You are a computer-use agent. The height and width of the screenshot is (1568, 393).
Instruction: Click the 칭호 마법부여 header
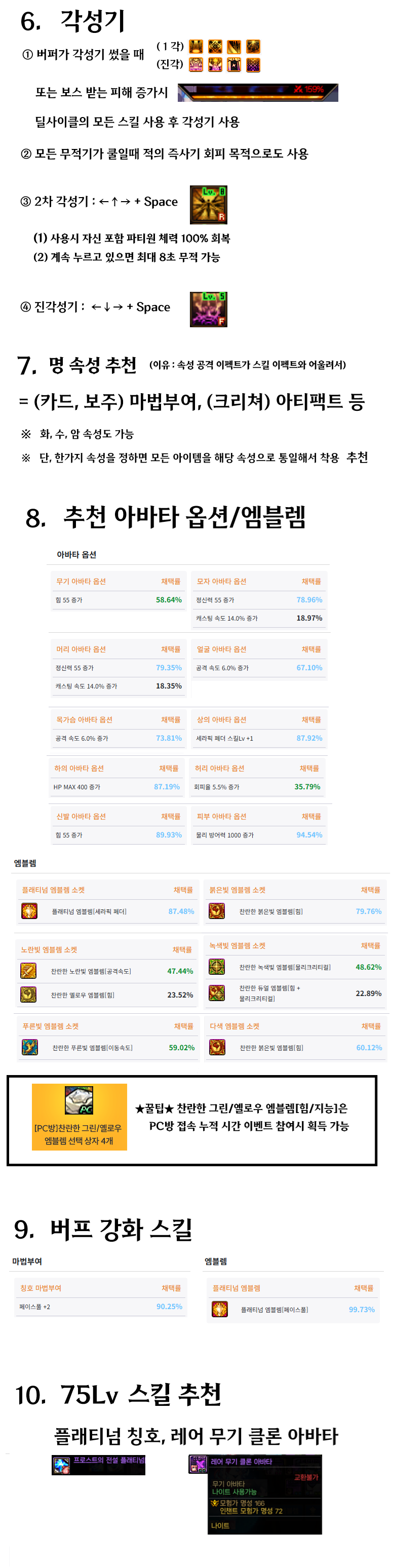pyautogui.click(x=41, y=1287)
